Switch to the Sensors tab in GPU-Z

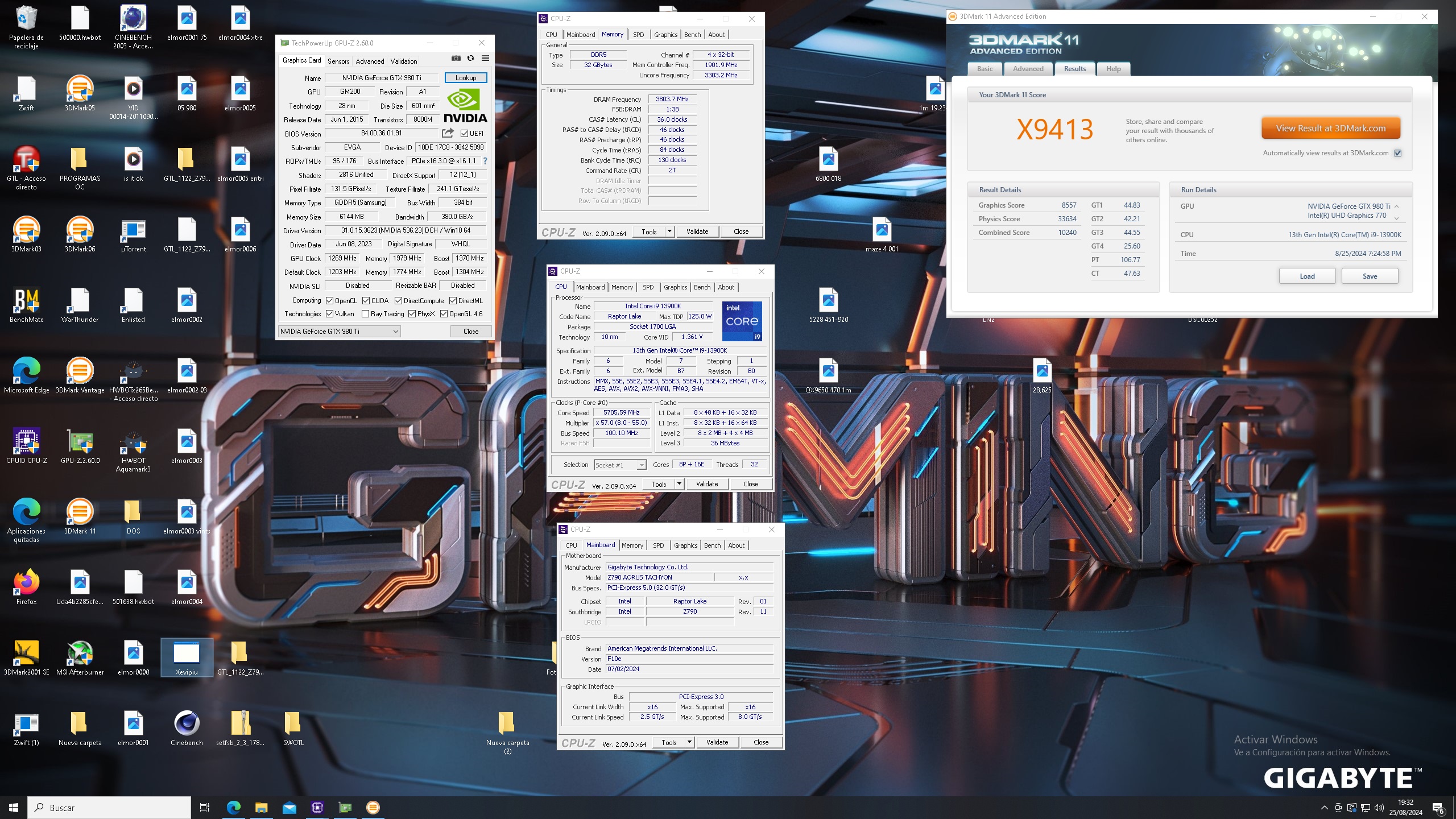pos(338,61)
